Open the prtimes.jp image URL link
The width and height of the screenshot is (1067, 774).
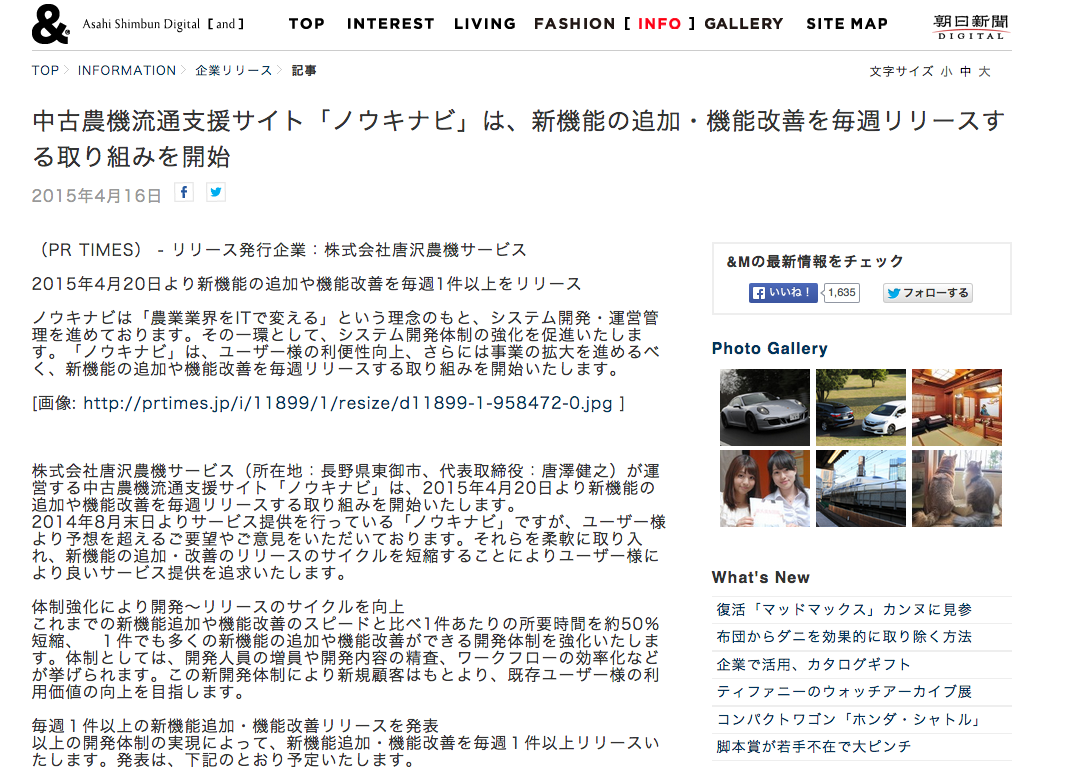(348, 403)
